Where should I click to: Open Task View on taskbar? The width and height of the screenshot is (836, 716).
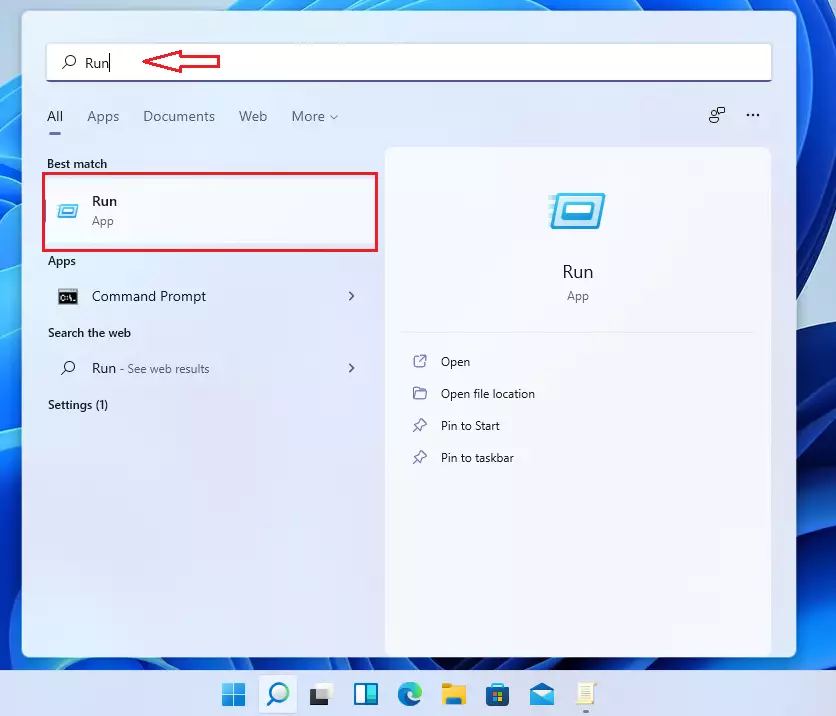(x=321, y=694)
